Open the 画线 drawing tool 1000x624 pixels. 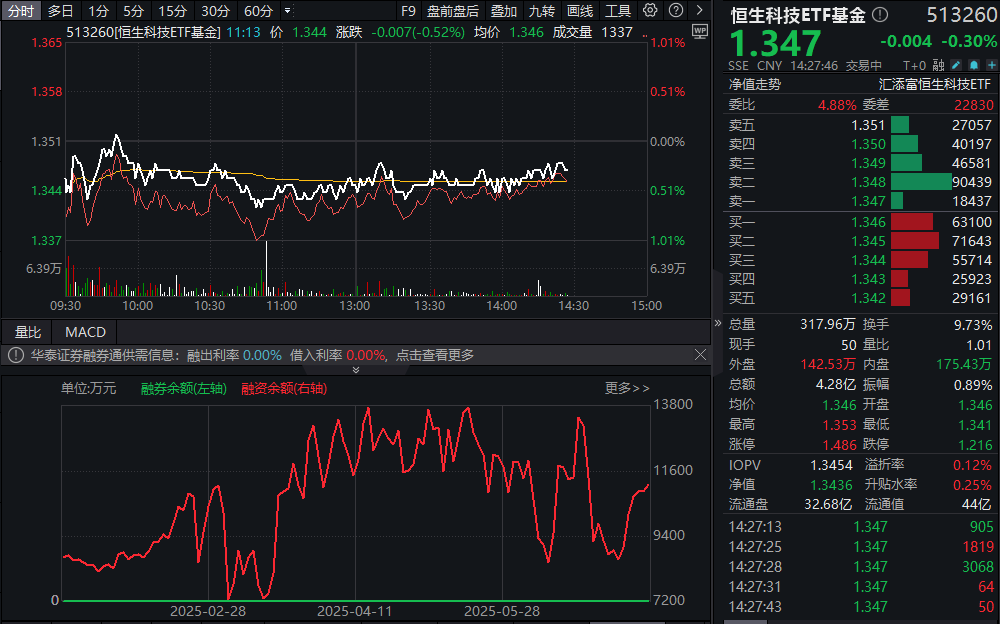coord(578,11)
